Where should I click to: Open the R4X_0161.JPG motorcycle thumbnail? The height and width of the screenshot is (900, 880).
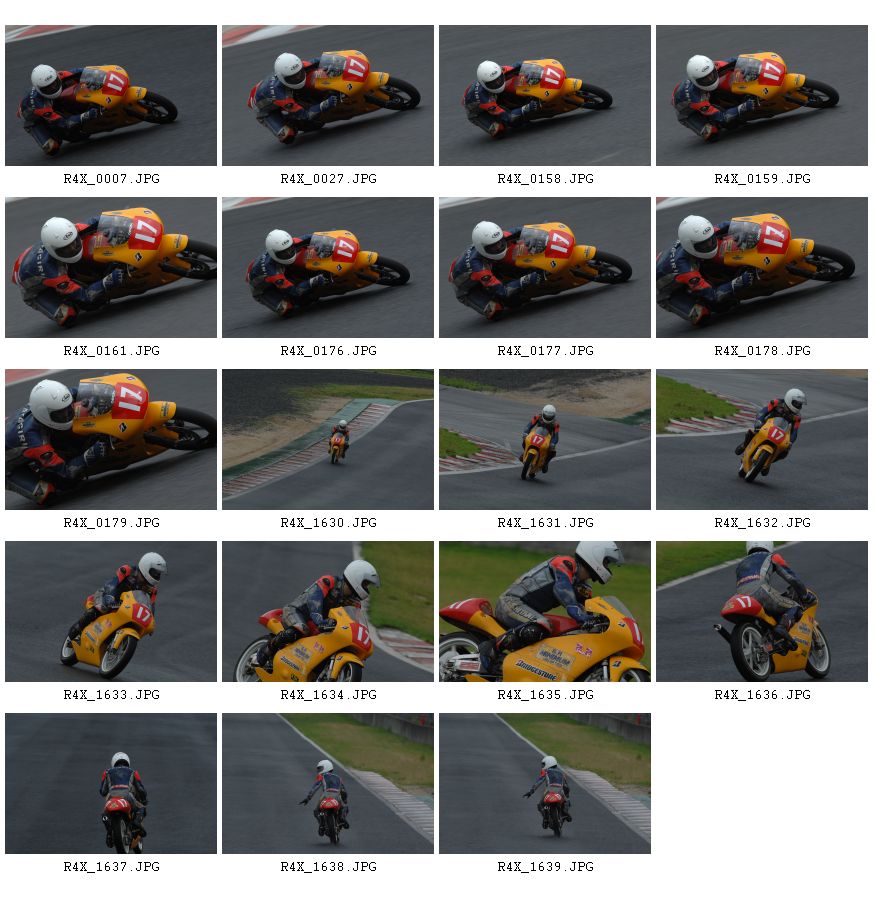[111, 267]
